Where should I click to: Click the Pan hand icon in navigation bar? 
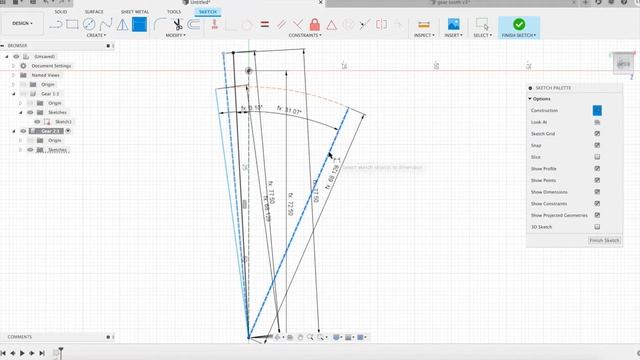(x=300, y=337)
